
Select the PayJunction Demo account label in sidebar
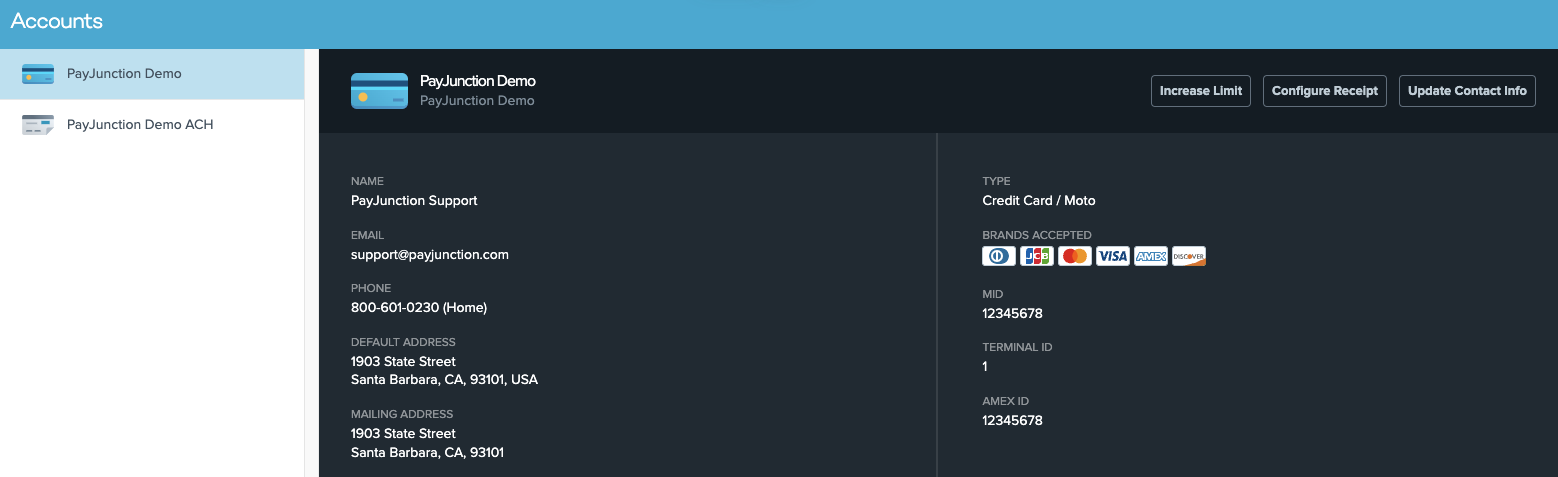[x=124, y=74]
